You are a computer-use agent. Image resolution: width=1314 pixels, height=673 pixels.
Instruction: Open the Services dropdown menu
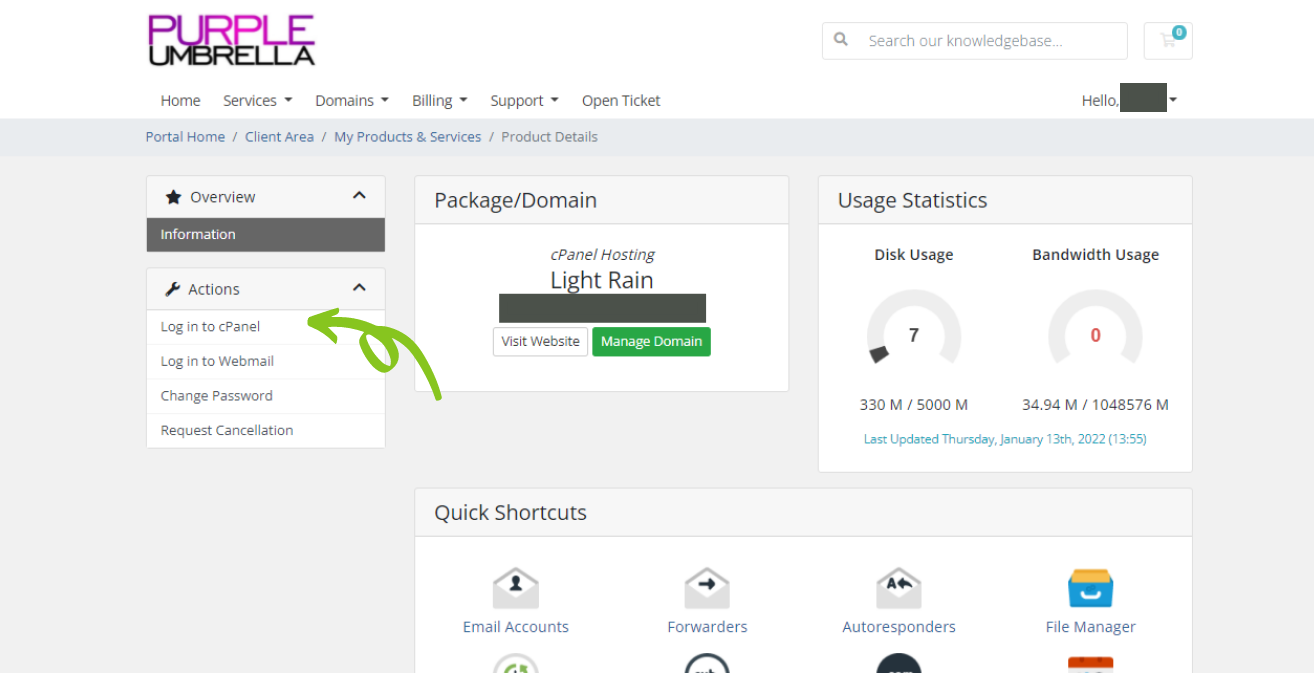257,101
